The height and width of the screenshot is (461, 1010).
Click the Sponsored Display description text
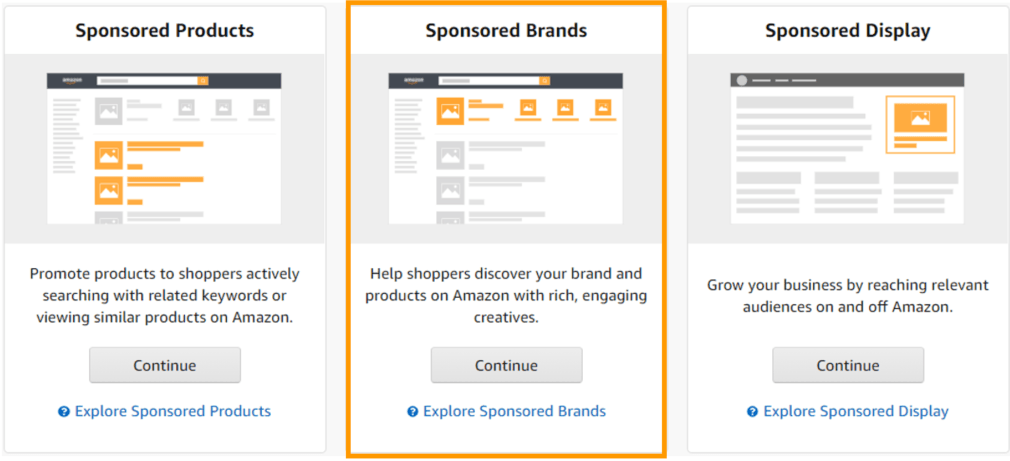click(848, 295)
